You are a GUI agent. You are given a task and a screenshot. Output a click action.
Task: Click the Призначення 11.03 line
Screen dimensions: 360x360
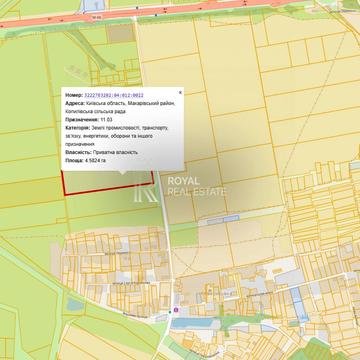pyautogui.click(x=89, y=120)
